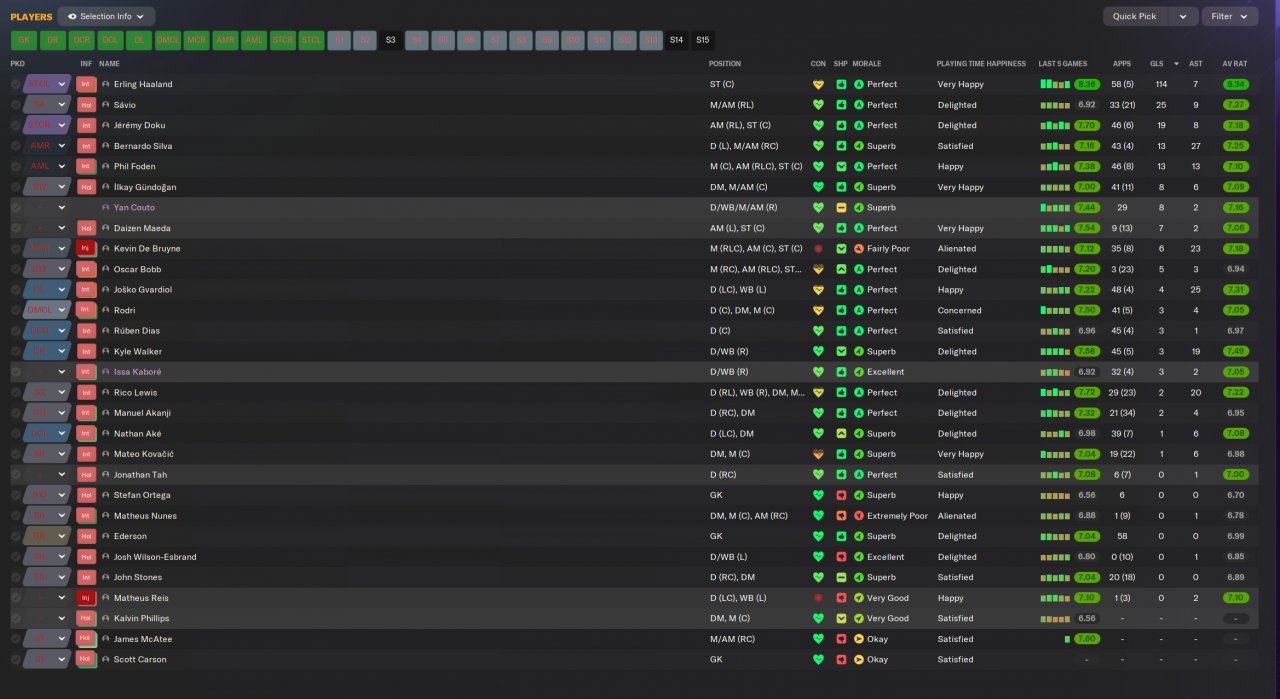The image size is (1280, 699).
Task: Toggle the pick checkbox for Sávio
Action: point(16,105)
